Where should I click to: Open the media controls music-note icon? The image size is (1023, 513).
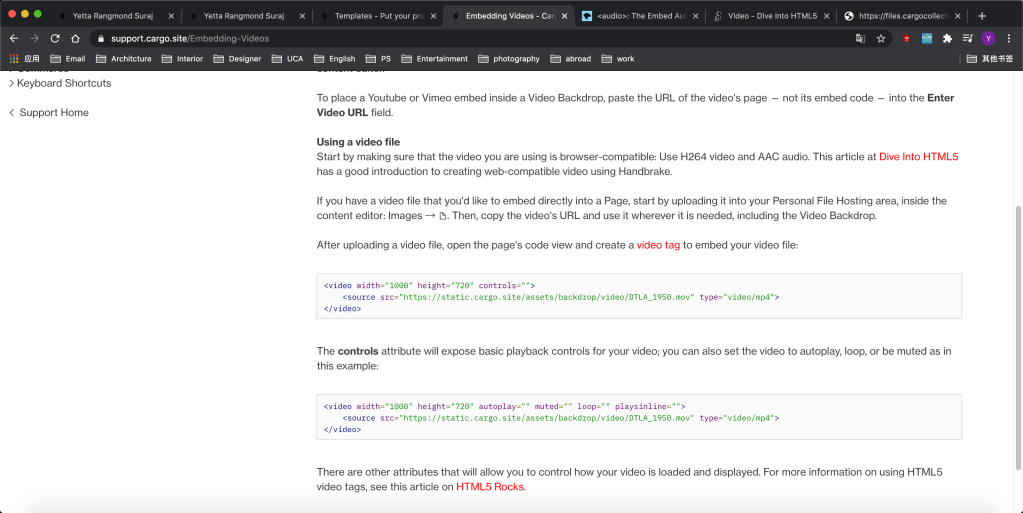(967, 38)
